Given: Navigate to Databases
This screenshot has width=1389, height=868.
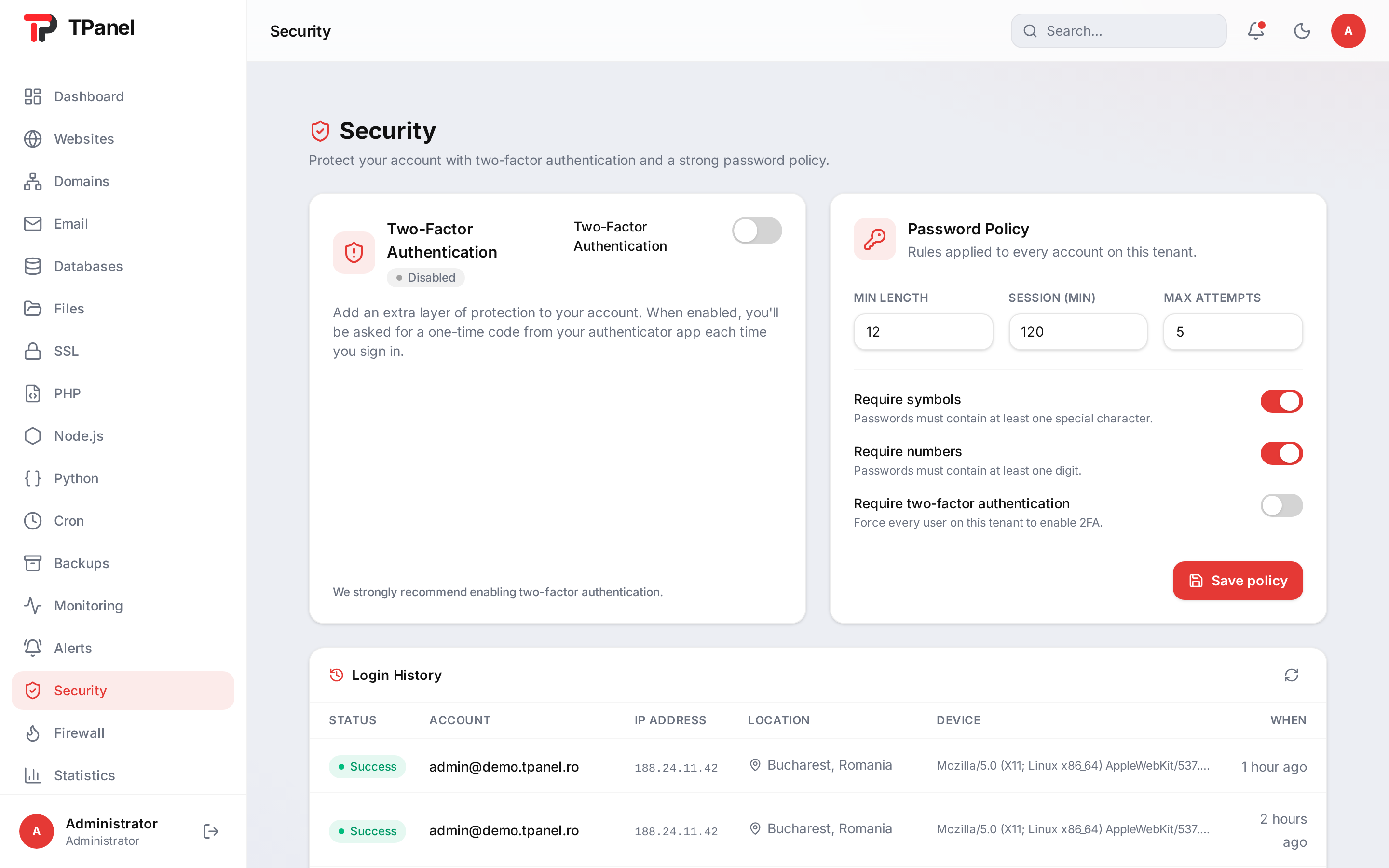Looking at the screenshot, I should (123, 266).
